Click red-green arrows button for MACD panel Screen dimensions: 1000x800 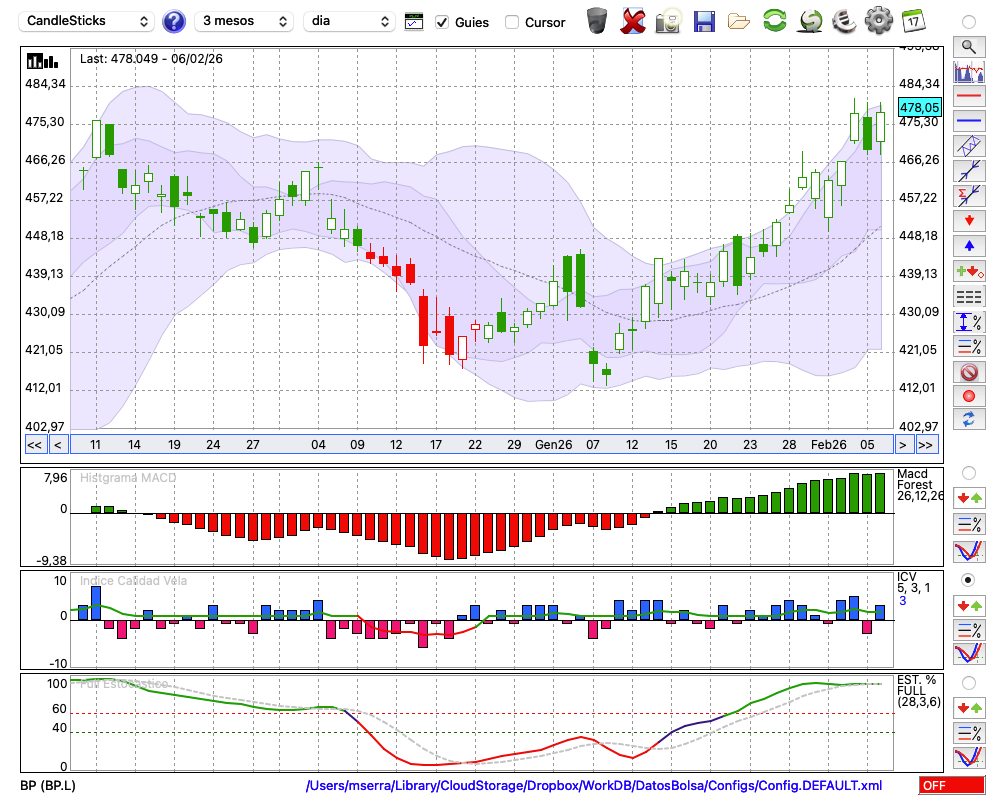click(x=969, y=498)
